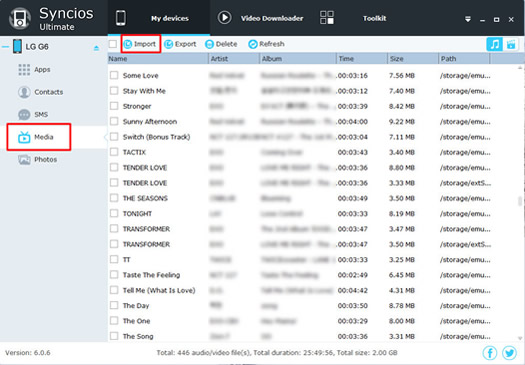Sort by the Time column header
Viewport: 525px width, 365px height.
click(x=362, y=59)
